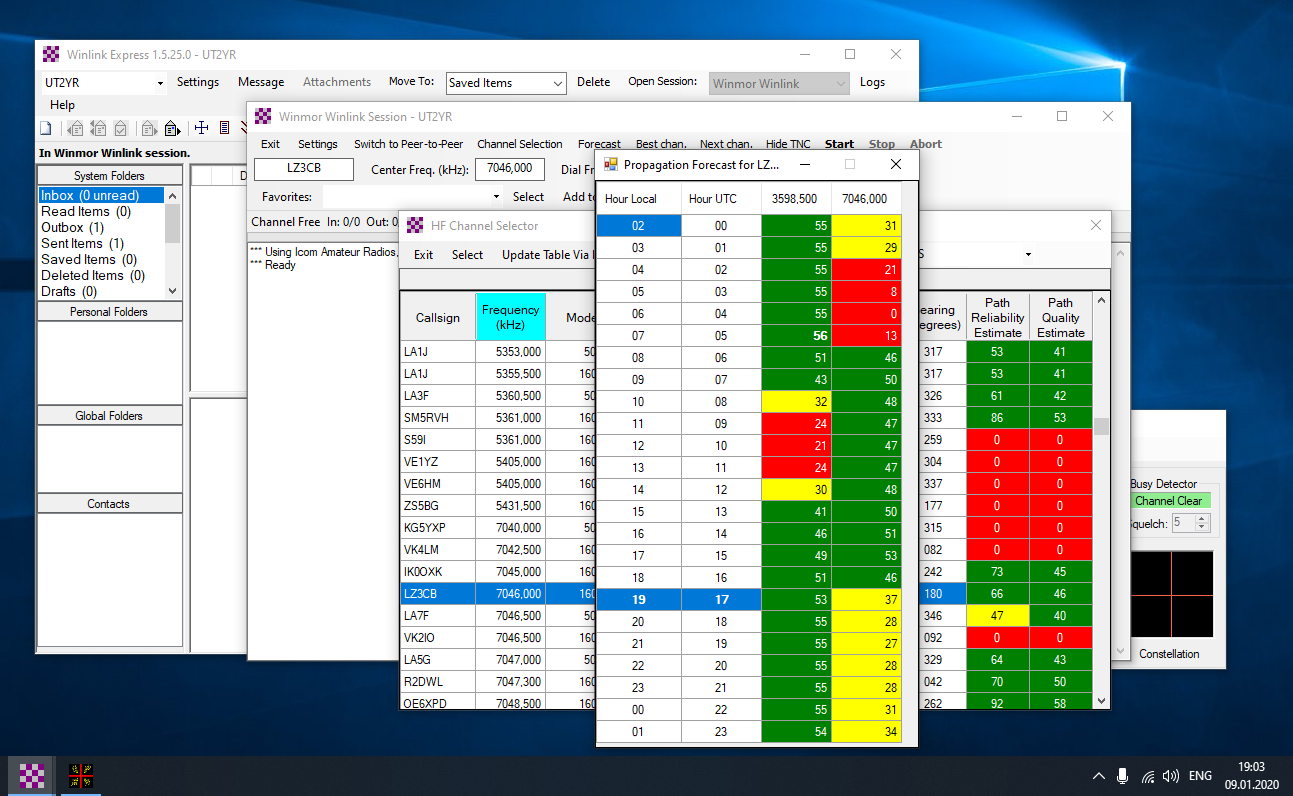Click the microphone tray icon

[x=1123, y=776]
